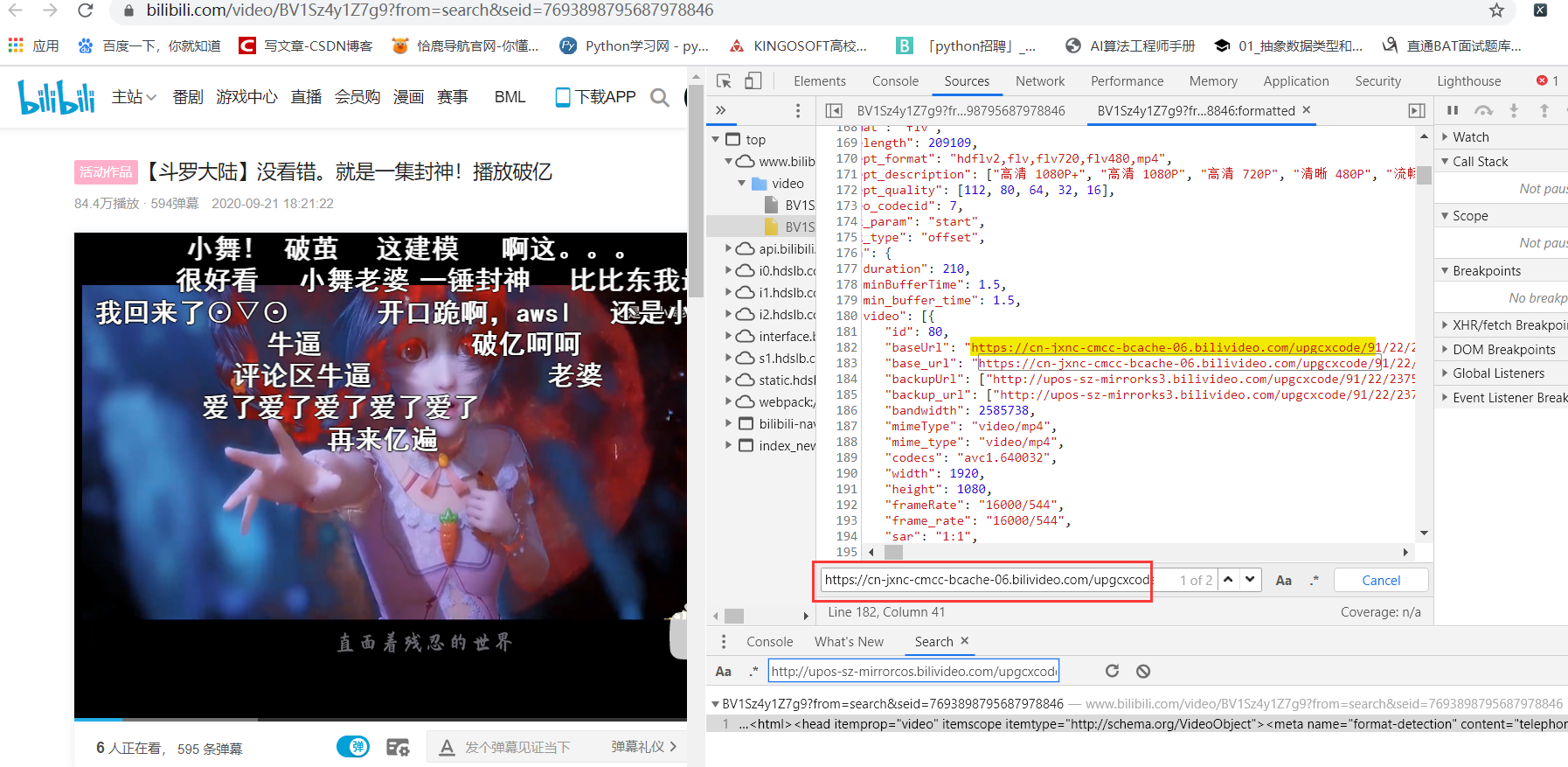Switch to the Network tab

point(1040,81)
